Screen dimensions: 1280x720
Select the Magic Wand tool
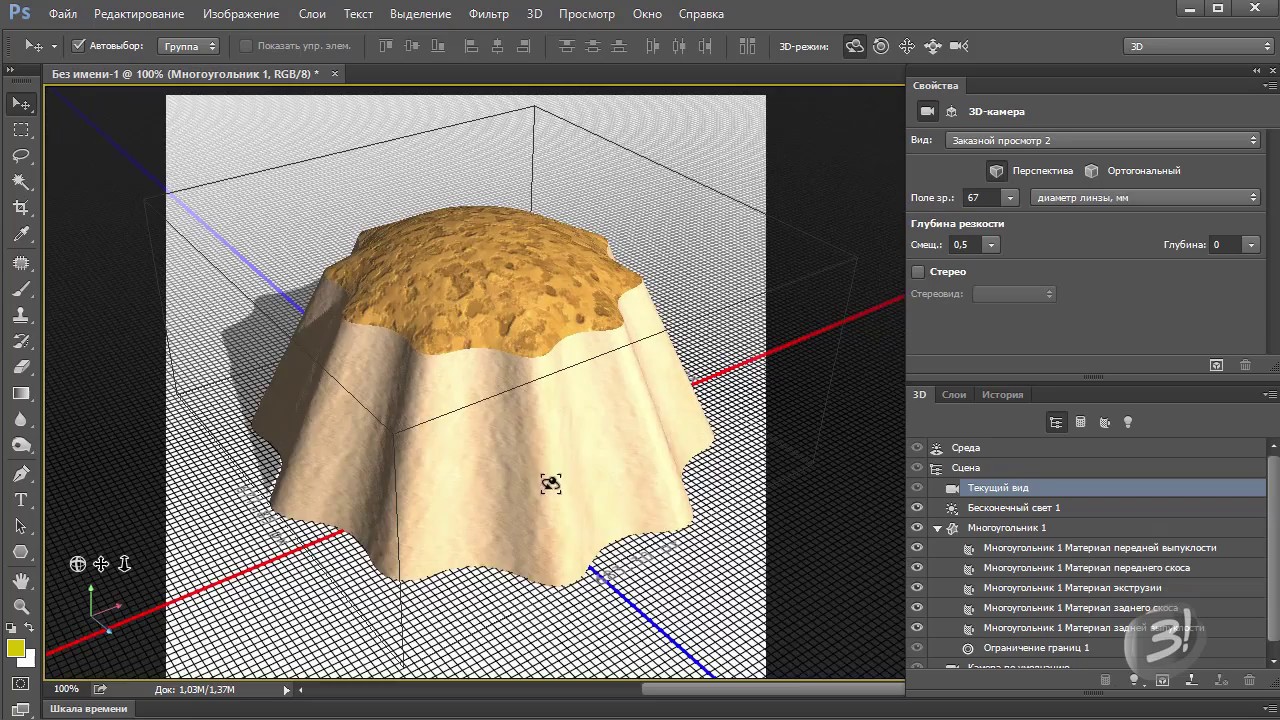click(21, 182)
